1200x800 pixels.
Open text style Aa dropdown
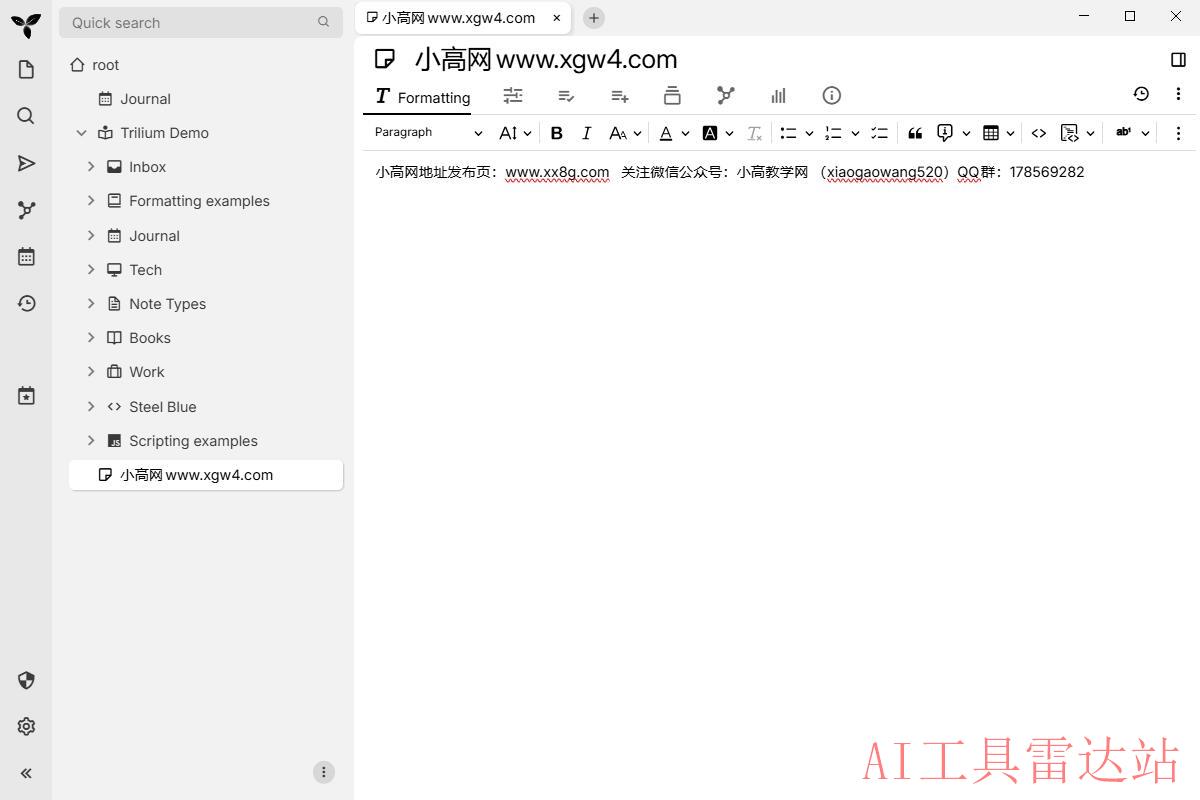click(x=625, y=133)
